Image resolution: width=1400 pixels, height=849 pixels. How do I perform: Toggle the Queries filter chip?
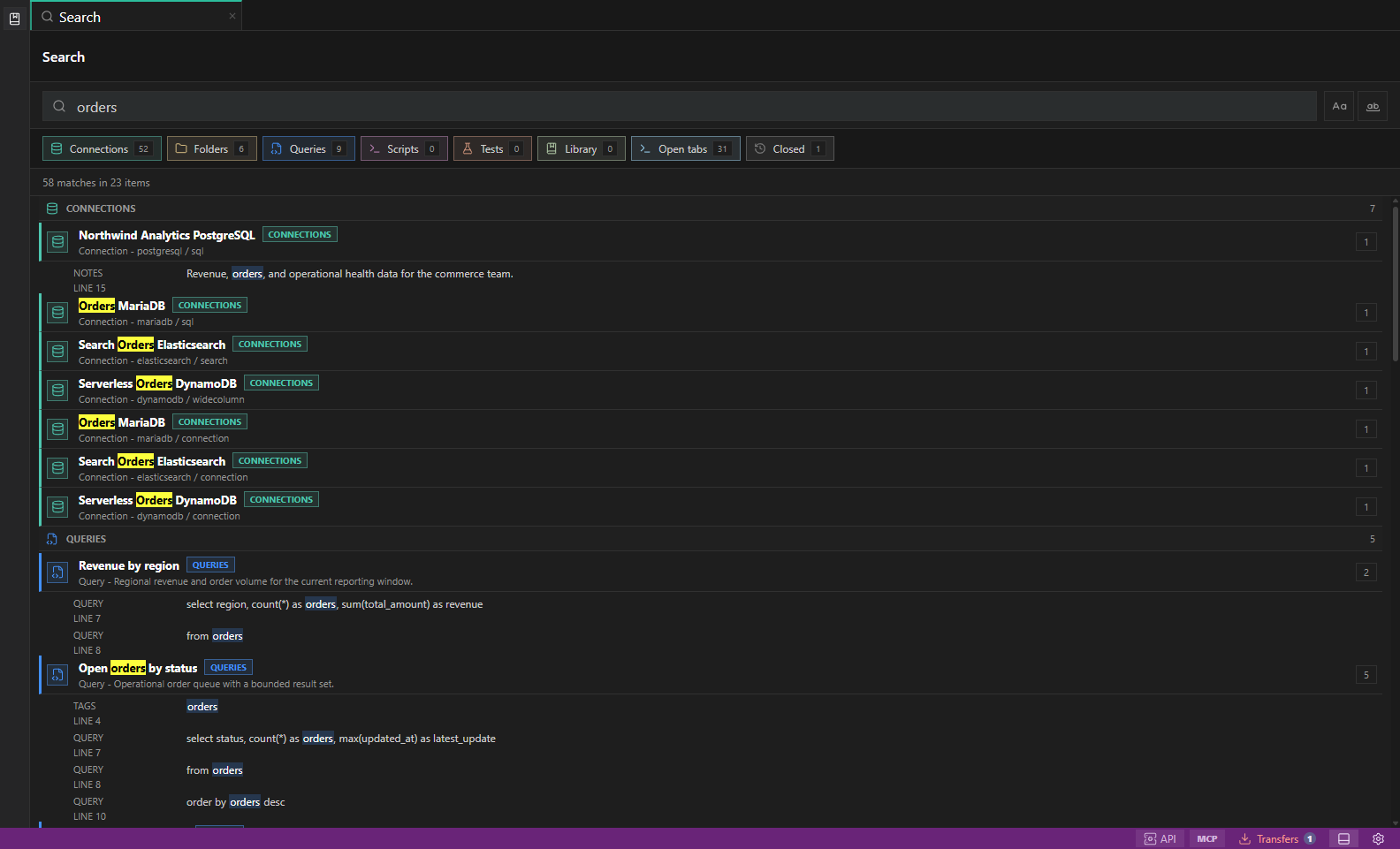[x=308, y=148]
